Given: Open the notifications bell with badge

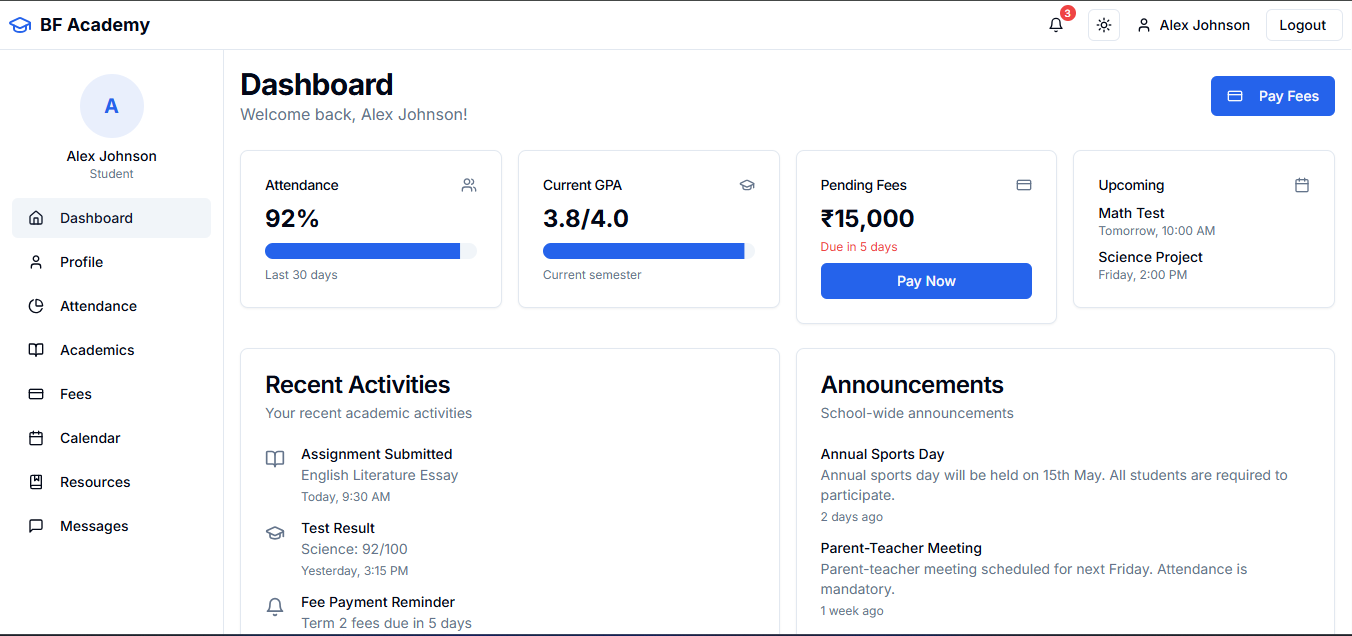Looking at the screenshot, I should click(1056, 25).
